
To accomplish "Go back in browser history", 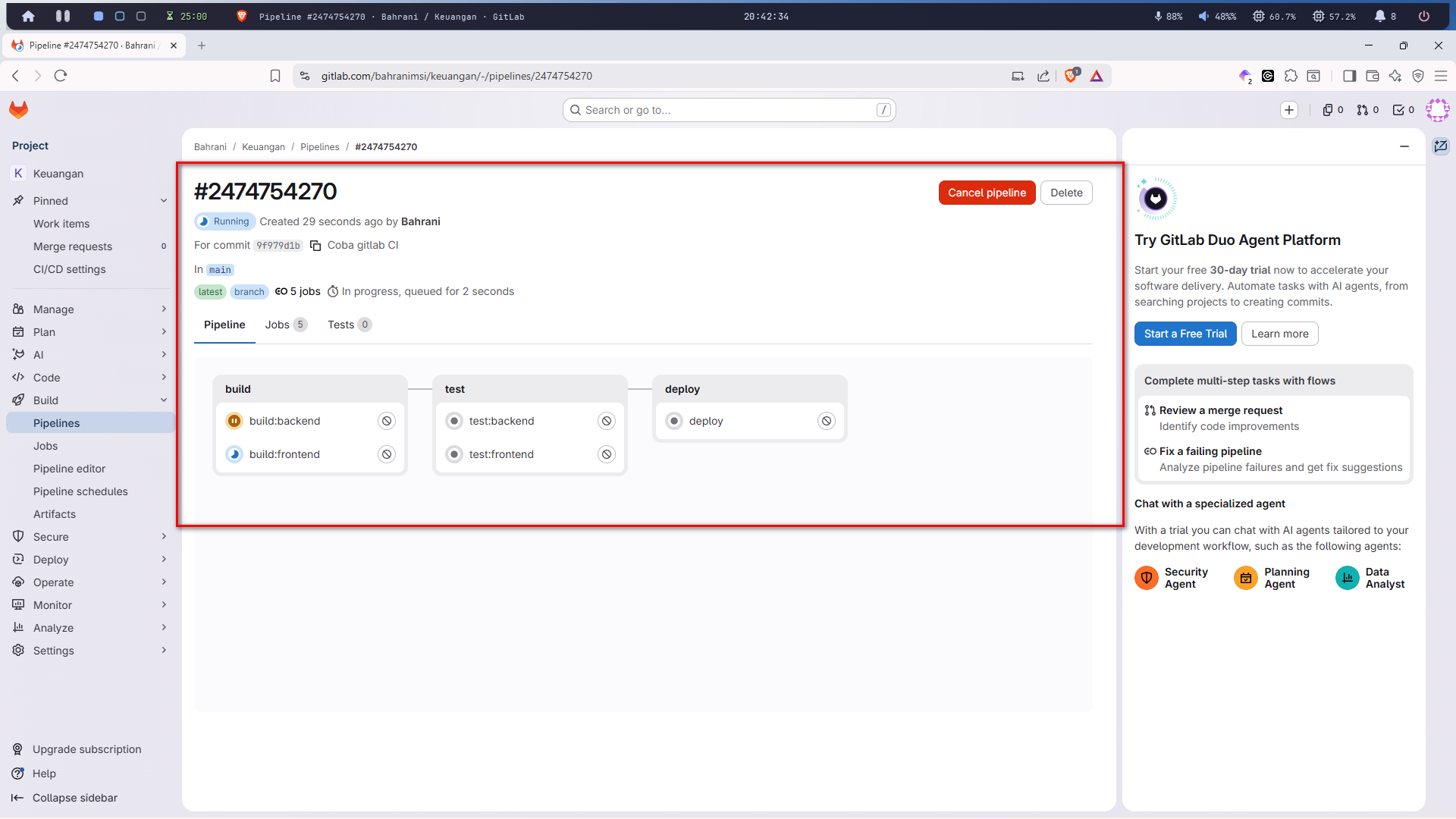I will pyautogui.click(x=15, y=76).
